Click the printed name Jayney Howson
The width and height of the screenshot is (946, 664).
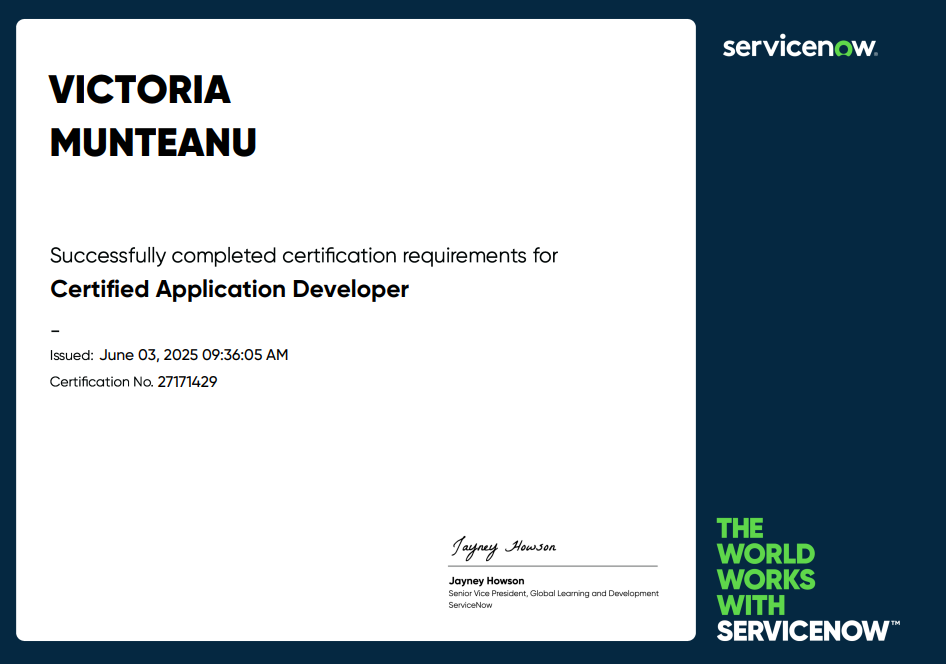tap(486, 581)
